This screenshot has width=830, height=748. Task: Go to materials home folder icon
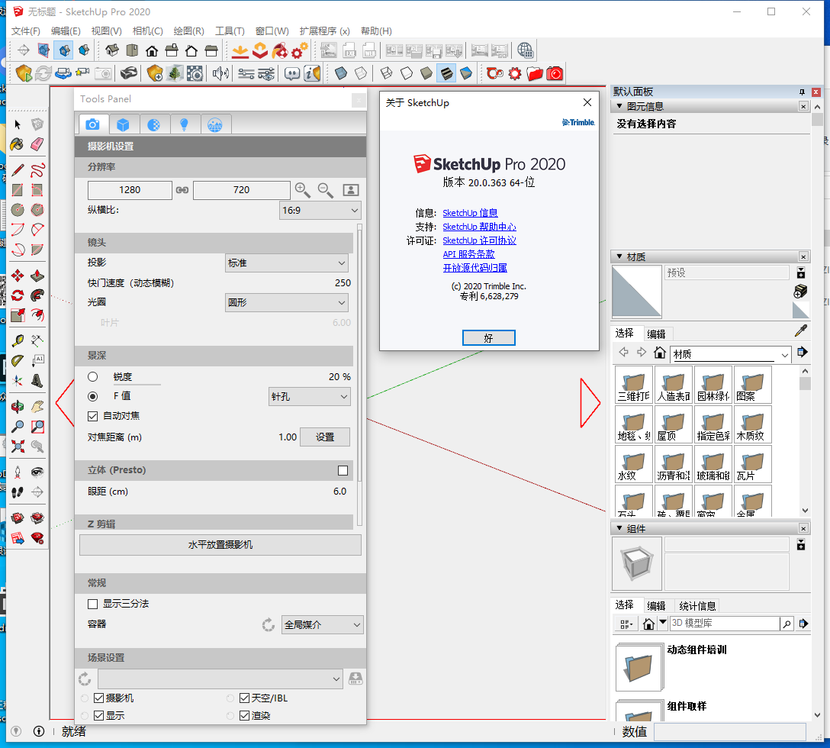point(659,353)
